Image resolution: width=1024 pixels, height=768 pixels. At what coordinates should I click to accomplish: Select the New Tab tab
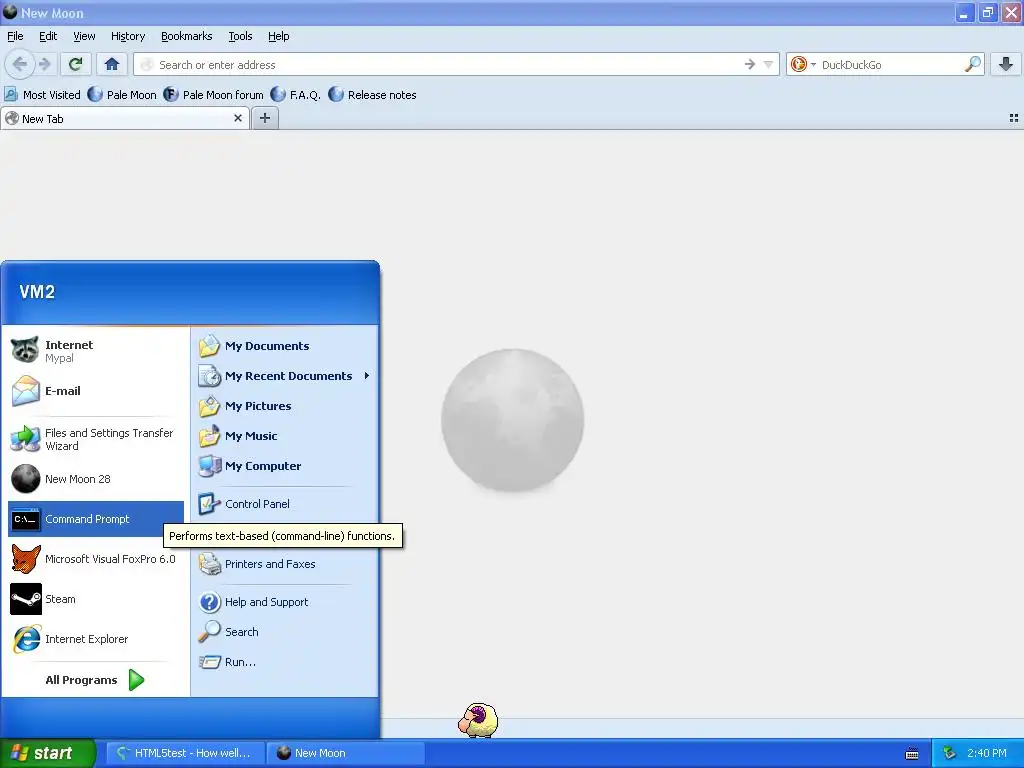[125, 118]
